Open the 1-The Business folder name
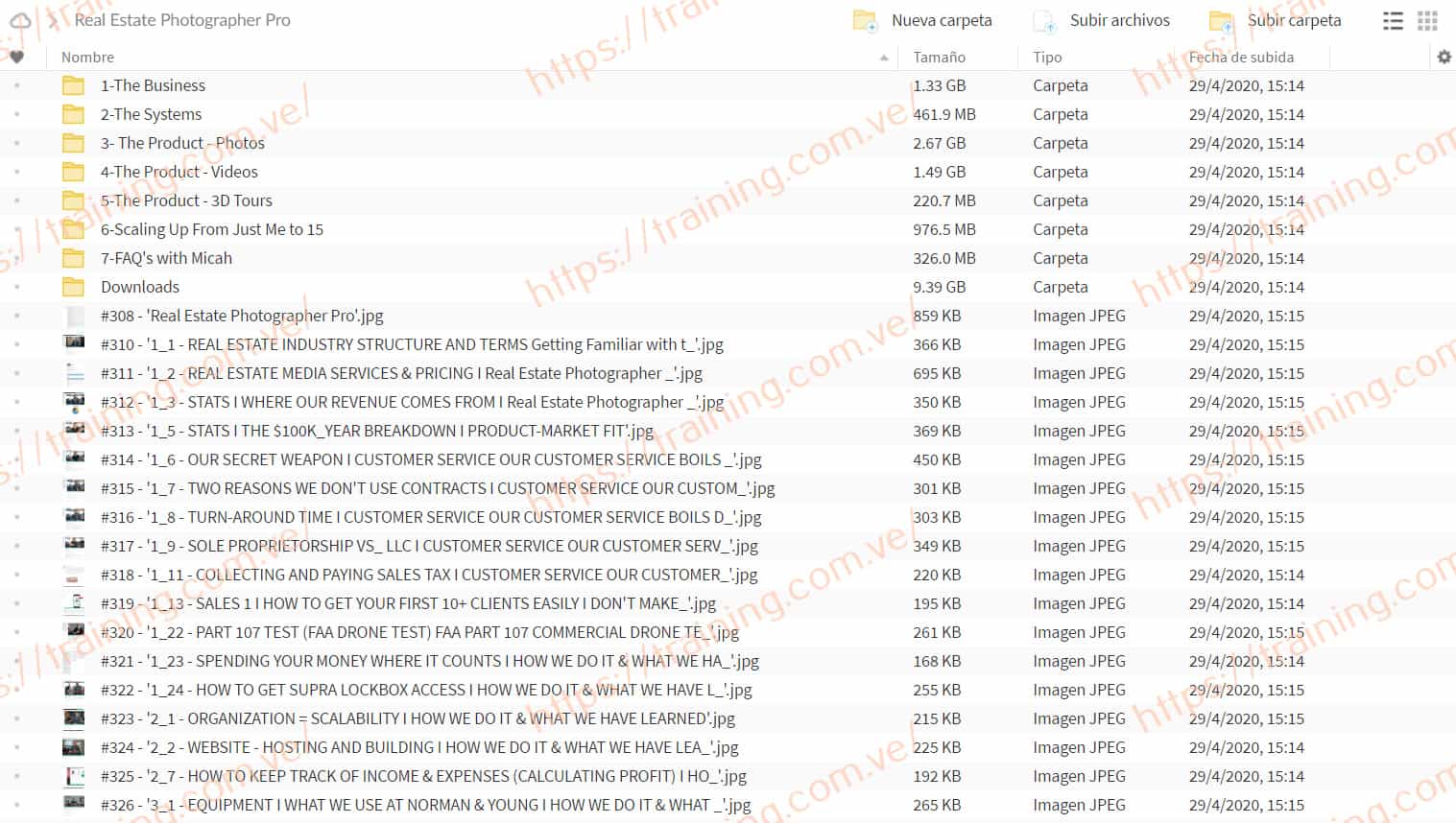This screenshot has width=1456, height=823. pyautogui.click(x=153, y=85)
